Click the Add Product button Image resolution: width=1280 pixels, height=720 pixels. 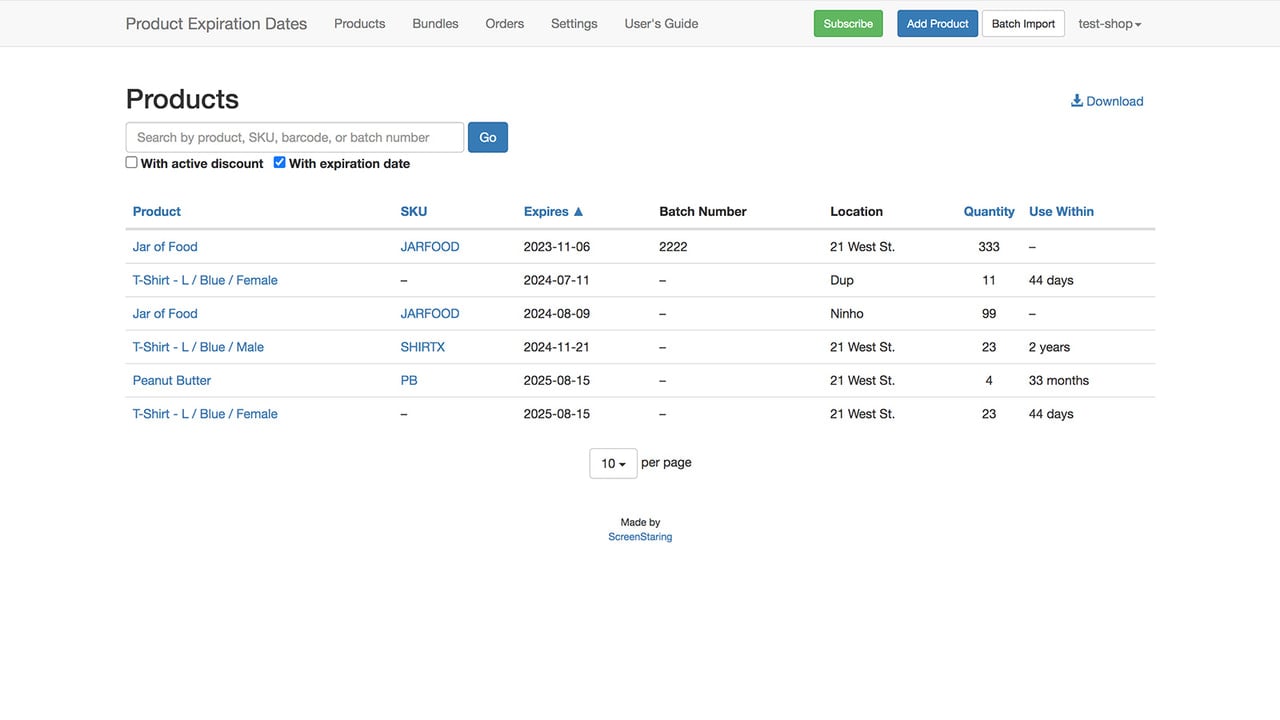tap(937, 23)
